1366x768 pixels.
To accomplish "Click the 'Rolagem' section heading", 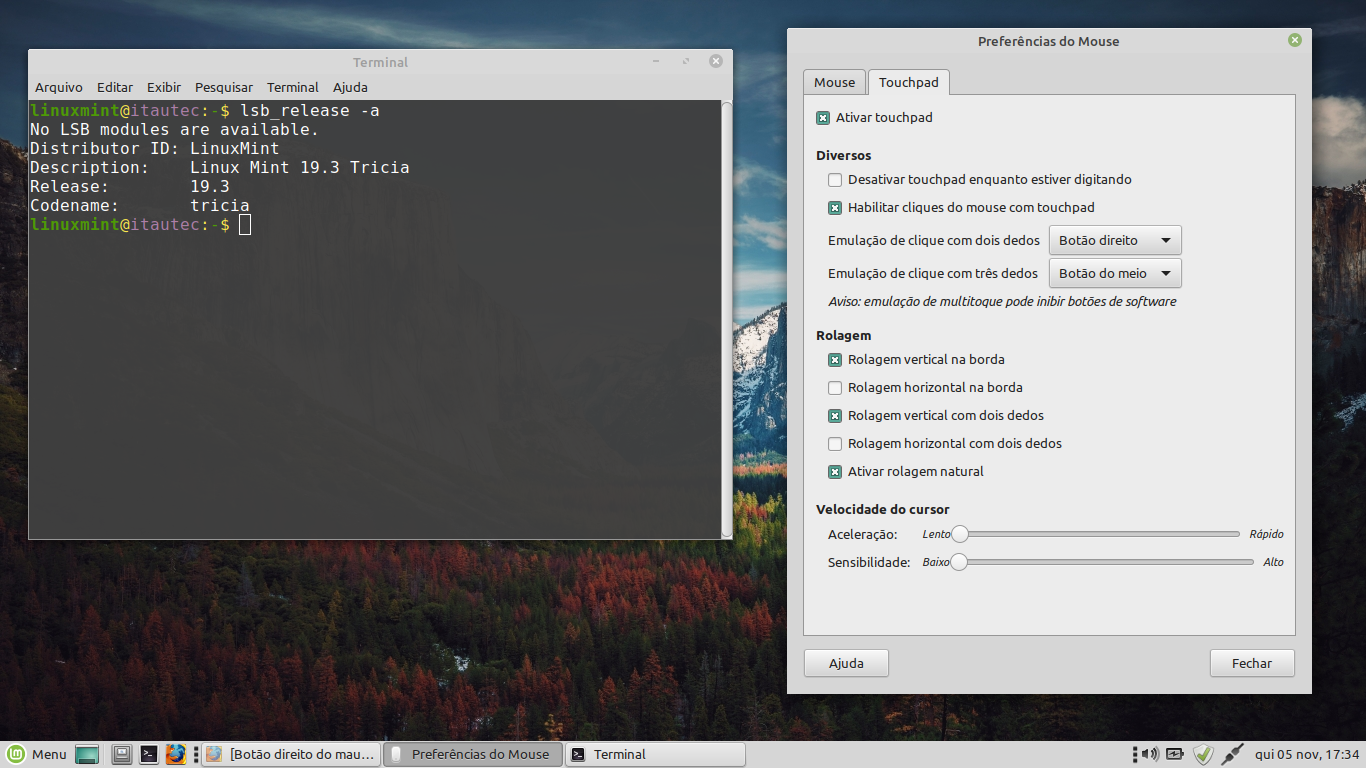I will click(844, 336).
